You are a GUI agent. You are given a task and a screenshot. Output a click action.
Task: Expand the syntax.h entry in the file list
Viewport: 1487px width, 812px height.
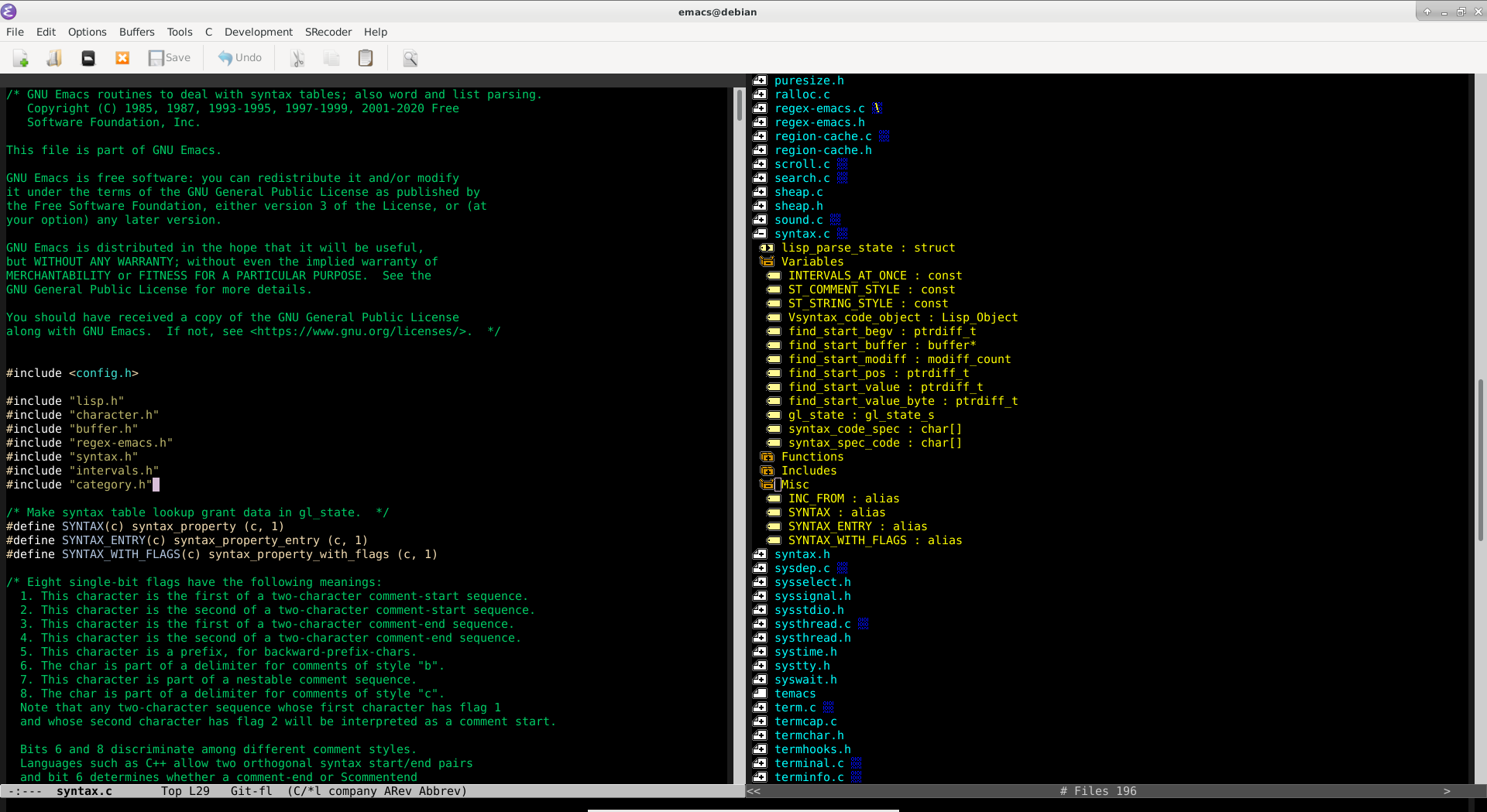pos(761,554)
